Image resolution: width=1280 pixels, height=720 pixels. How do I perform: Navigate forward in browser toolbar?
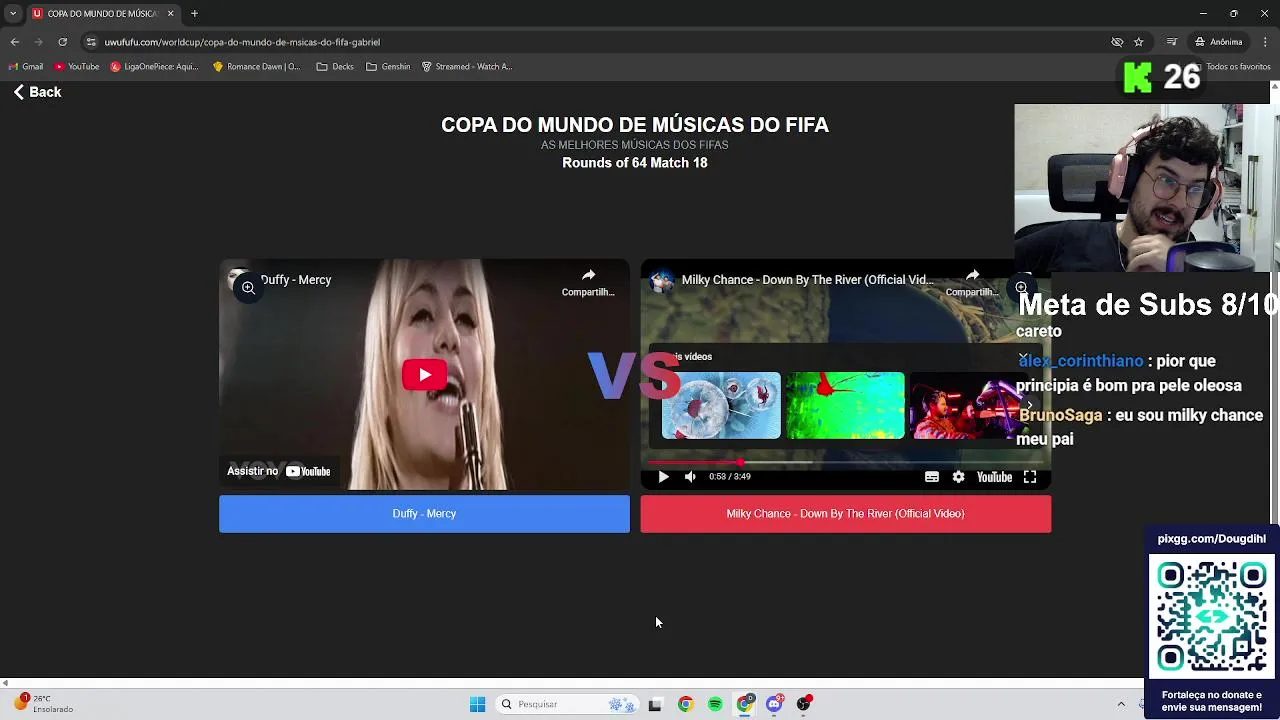tap(38, 42)
